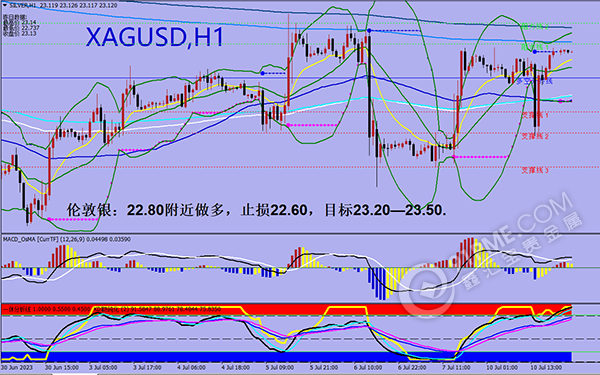Click the blue oversold band in bottom indicator
600x375 pixels.
click(286, 356)
